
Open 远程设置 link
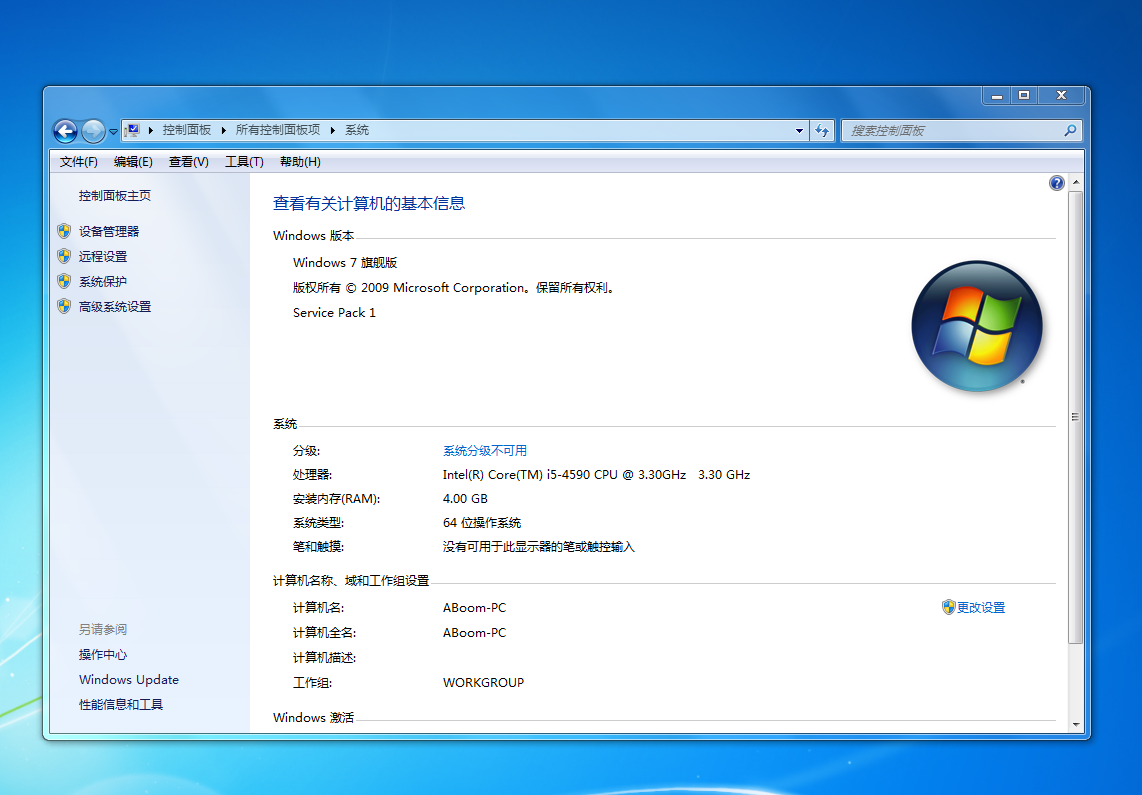[x=103, y=256]
